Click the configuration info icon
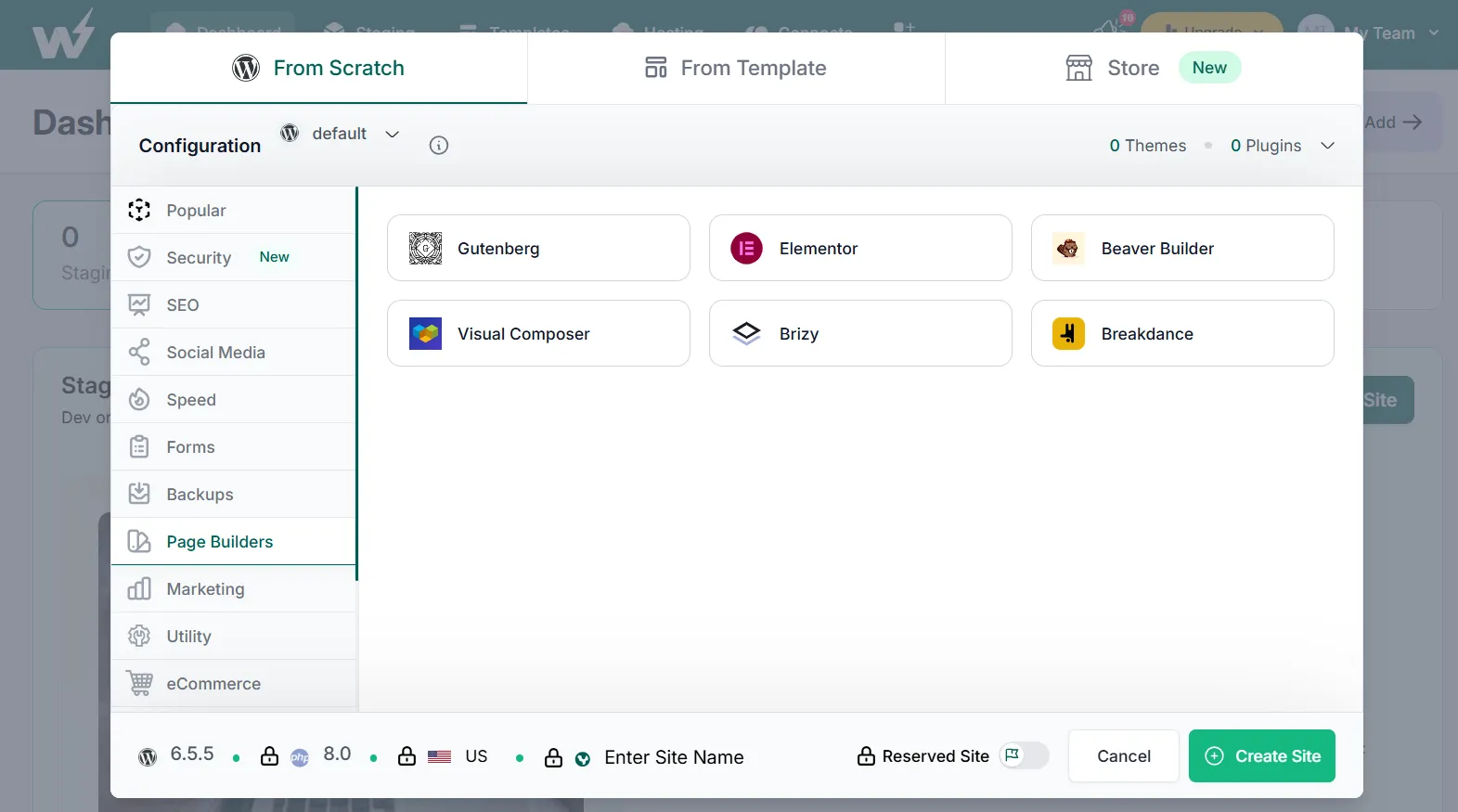This screenshot has height=812, width=1458. pos(439,146)
